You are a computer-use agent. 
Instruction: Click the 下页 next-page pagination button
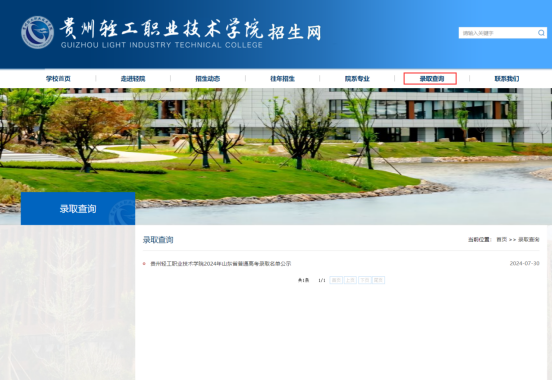(x=364, y=280)
